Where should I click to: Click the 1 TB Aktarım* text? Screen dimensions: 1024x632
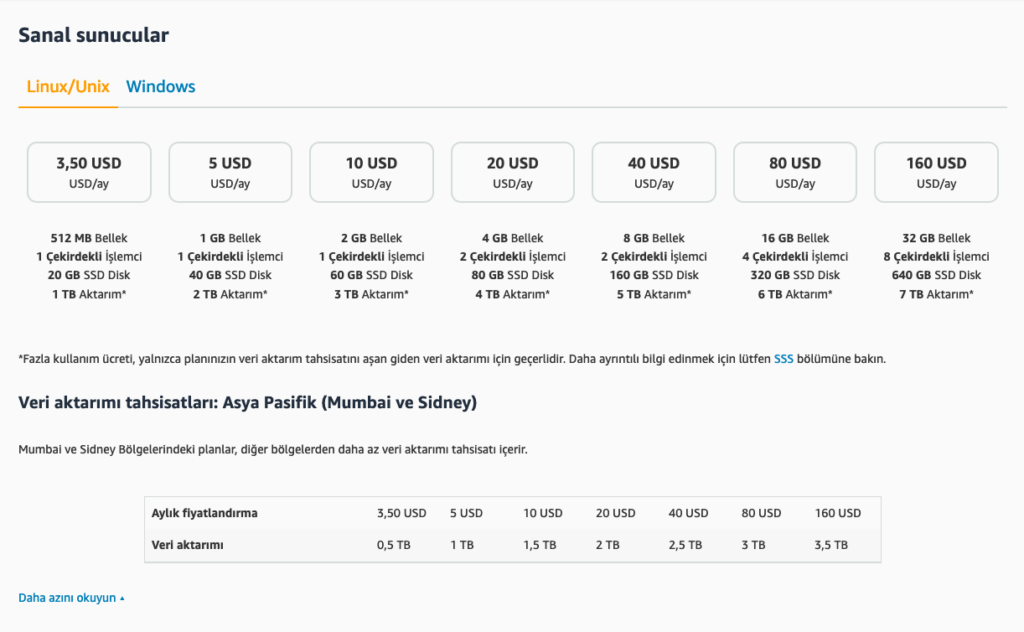[89, 294]
